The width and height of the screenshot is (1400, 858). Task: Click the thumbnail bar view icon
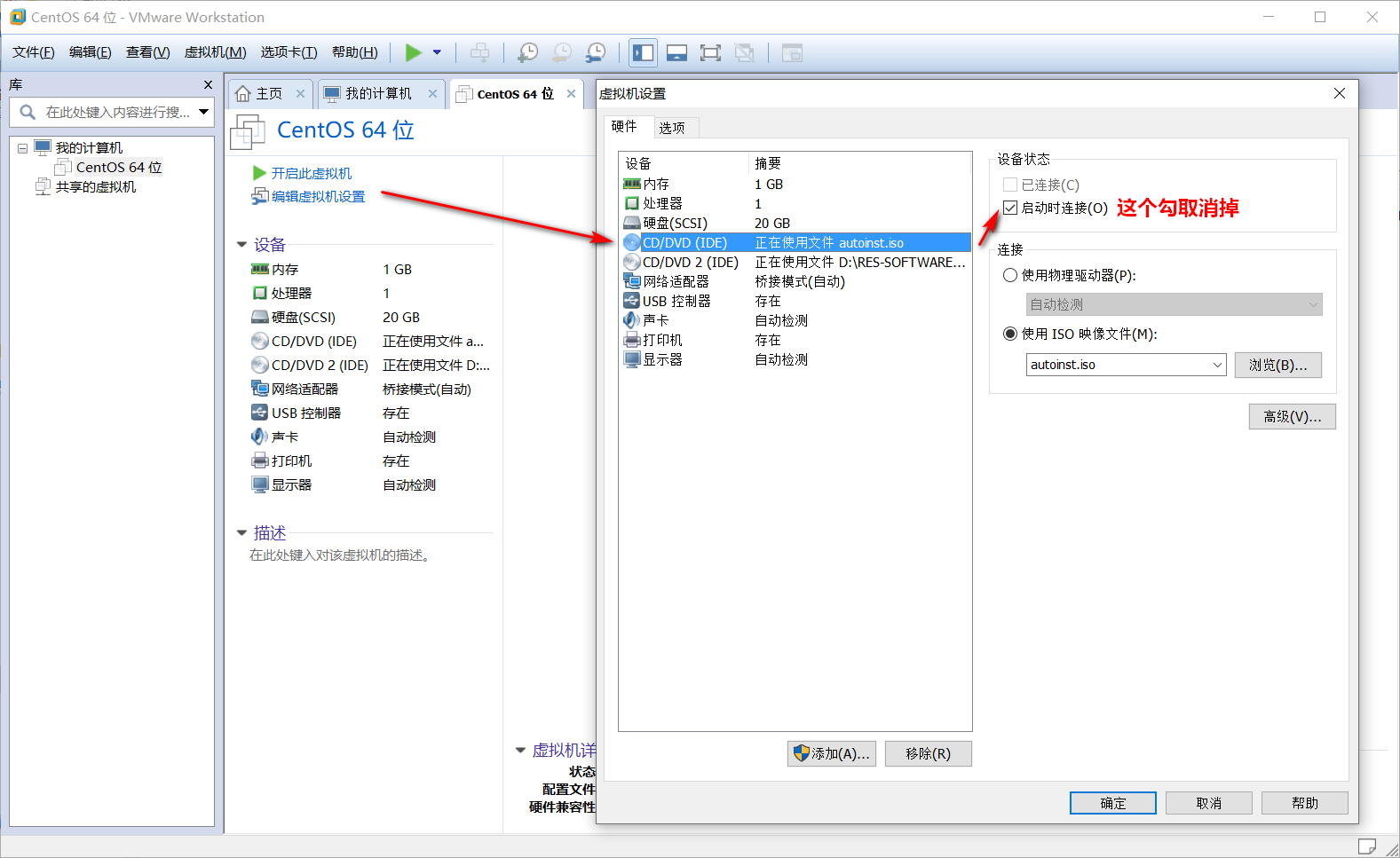[x=676, y=52]
